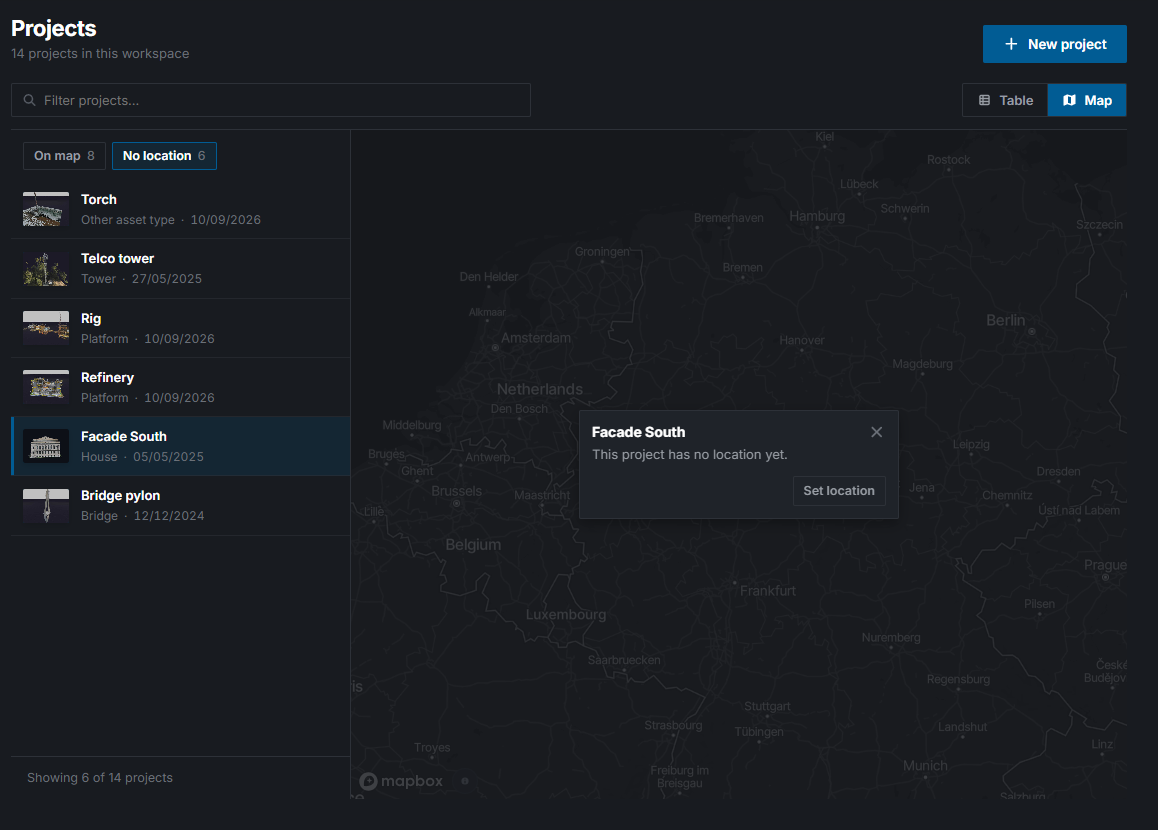
Task: Switch to Table view
Action: (x=1004, y=100)
